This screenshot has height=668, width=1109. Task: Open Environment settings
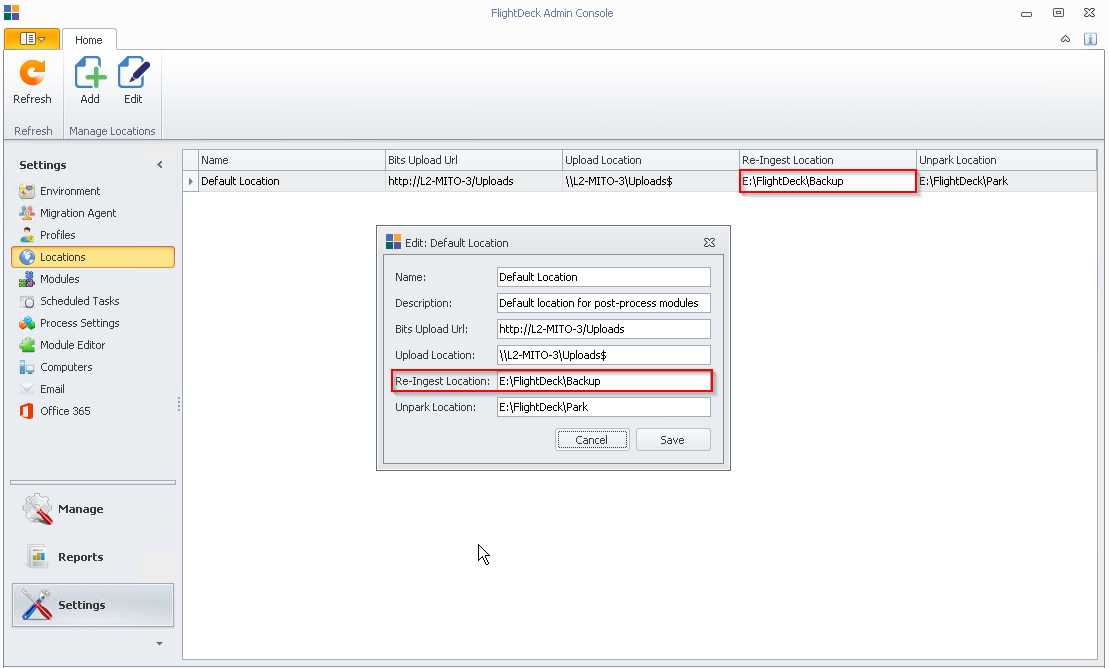point(70,191)
